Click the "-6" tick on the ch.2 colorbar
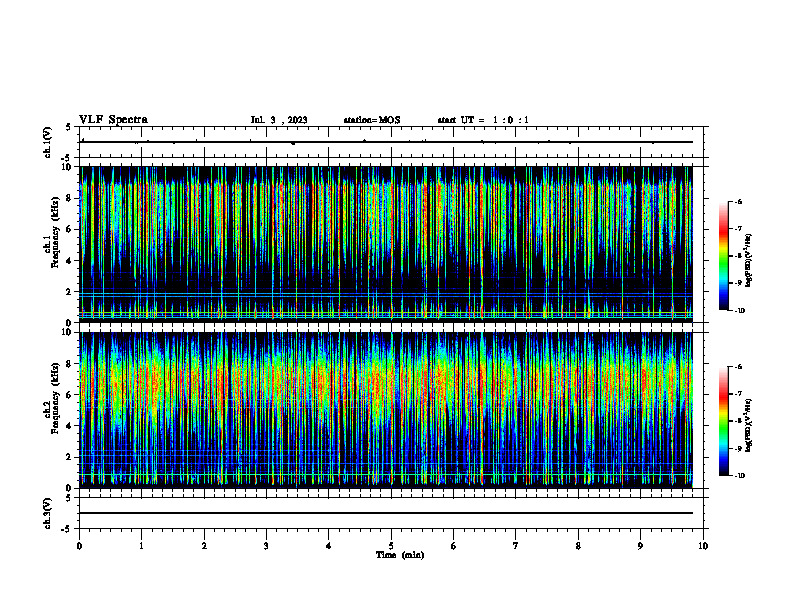792x612 pixels. tap(738, 367)
